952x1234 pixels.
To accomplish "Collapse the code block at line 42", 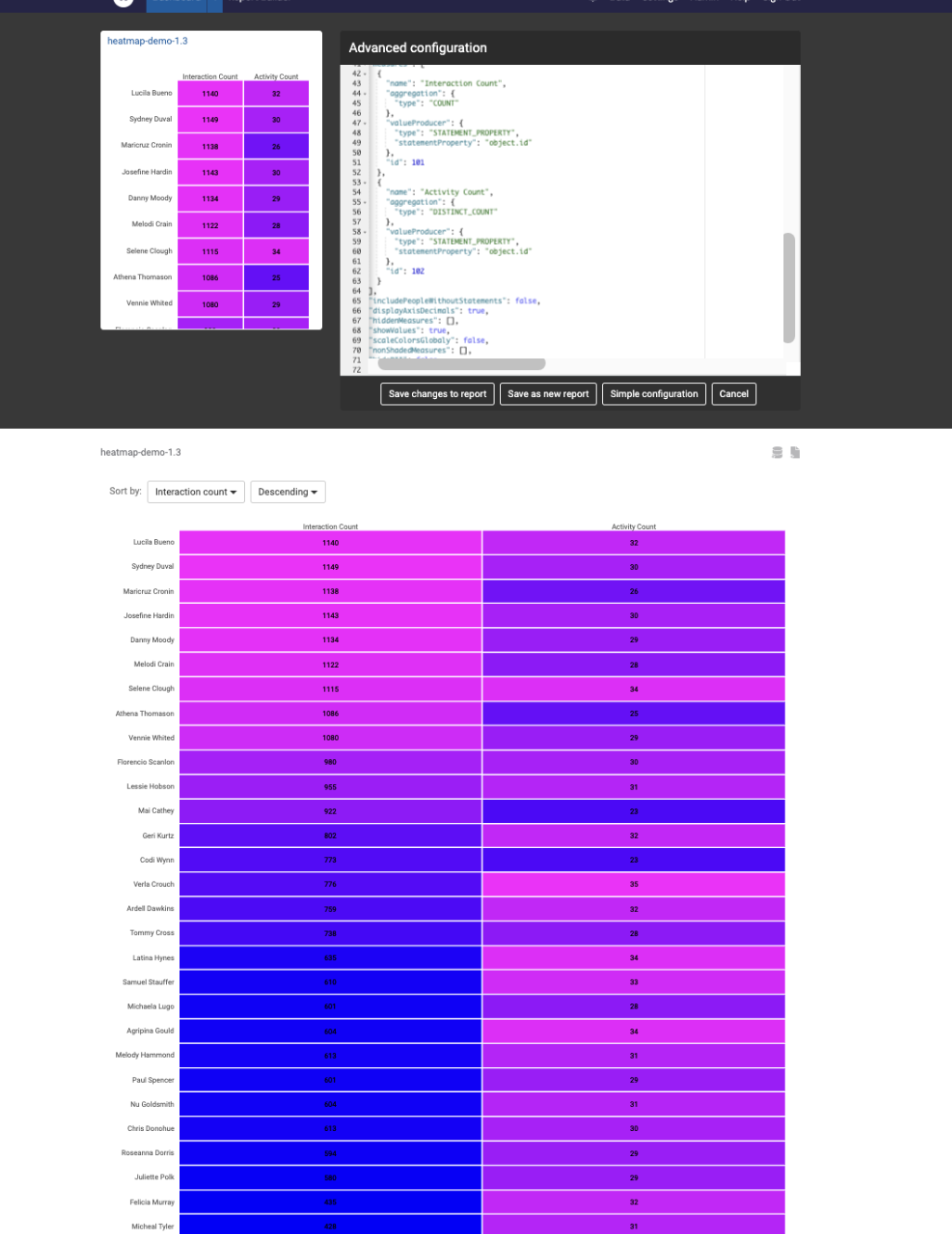I will pos(366,73).
